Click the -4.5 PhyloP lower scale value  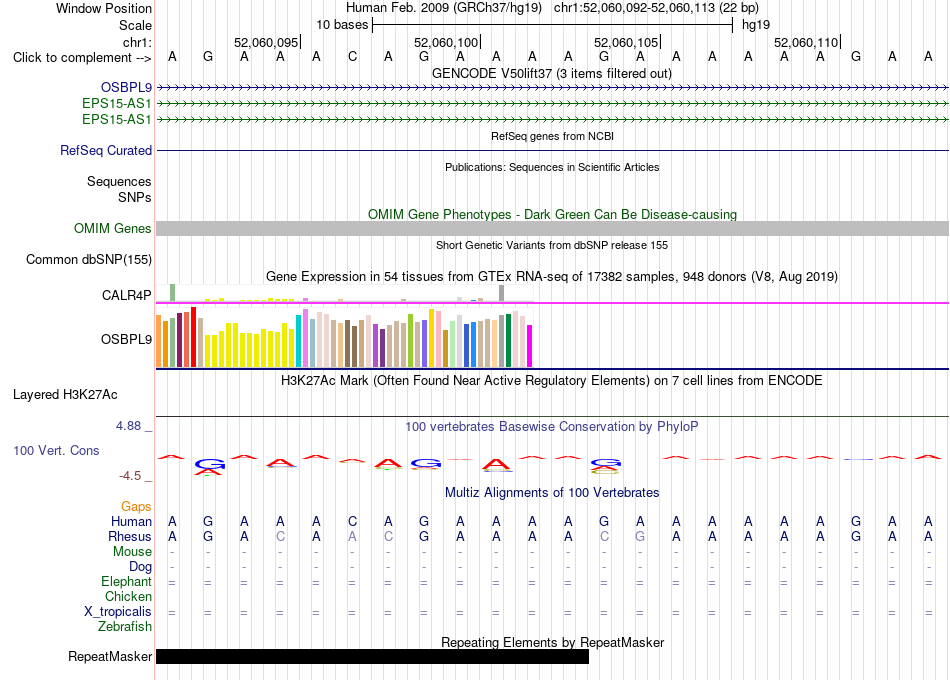[x=130, y=476]
